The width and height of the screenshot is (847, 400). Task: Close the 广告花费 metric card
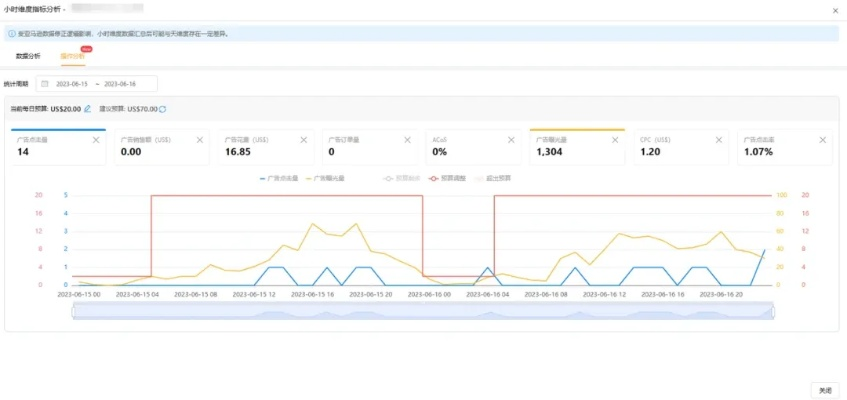point(303,140)
